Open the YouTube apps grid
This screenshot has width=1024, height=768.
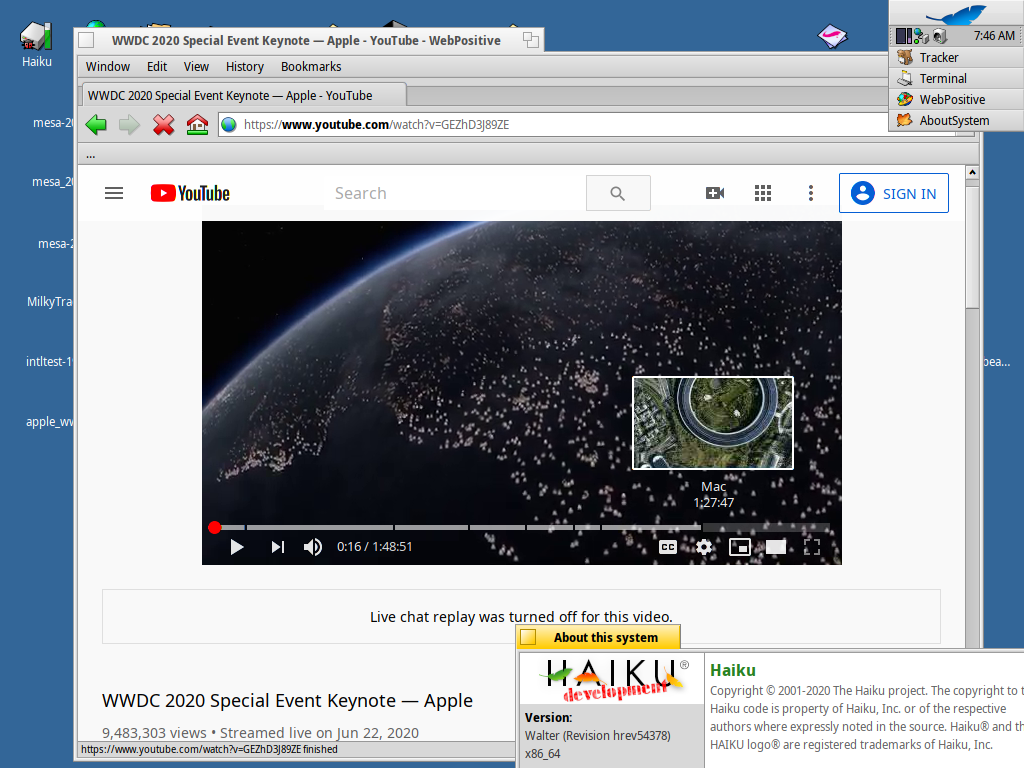coord(763,193)
